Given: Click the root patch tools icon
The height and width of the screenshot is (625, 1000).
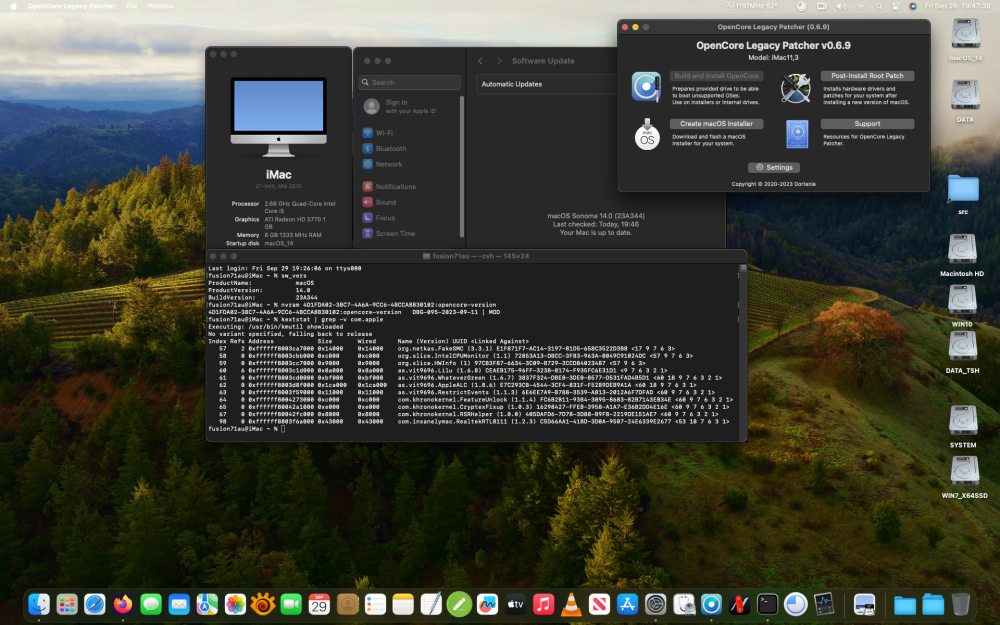Looking at the screenshot, I should [795, 88].
